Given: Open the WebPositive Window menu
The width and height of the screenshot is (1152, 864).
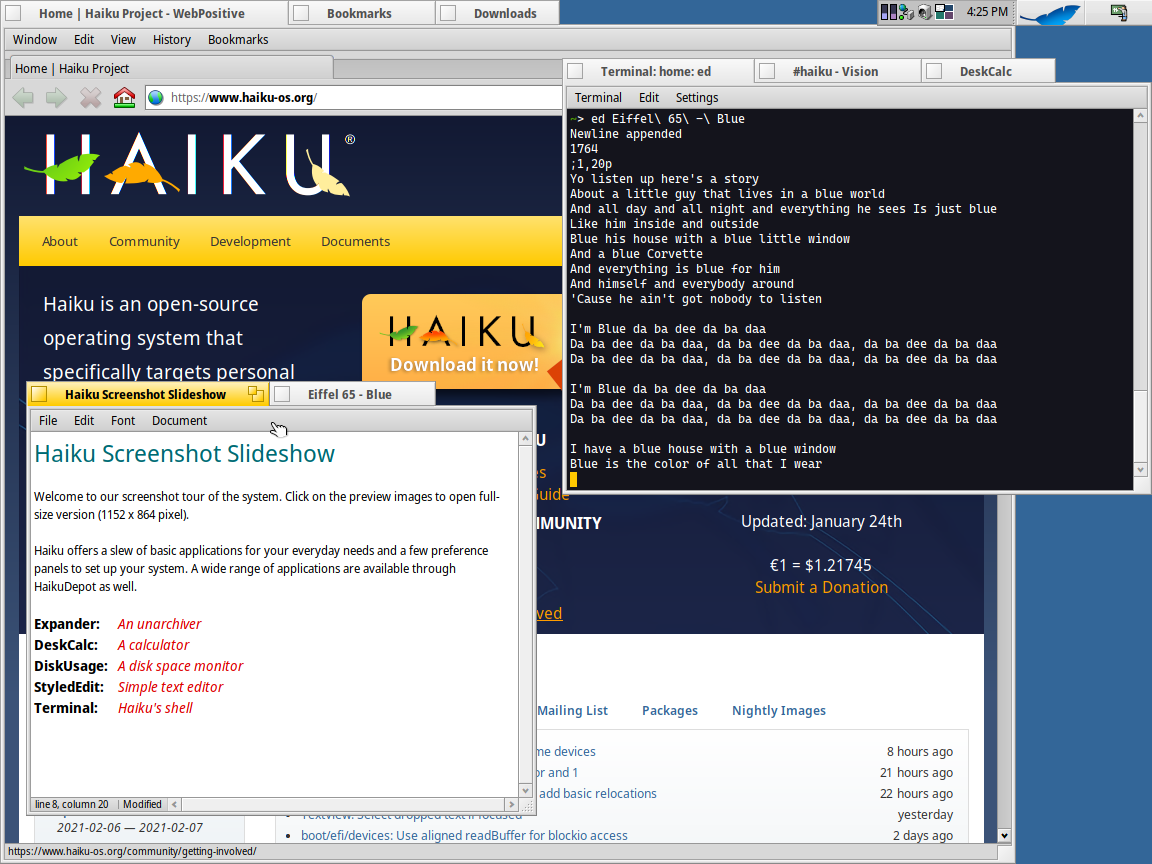Looking at the screenshot, I should point(35,40).
